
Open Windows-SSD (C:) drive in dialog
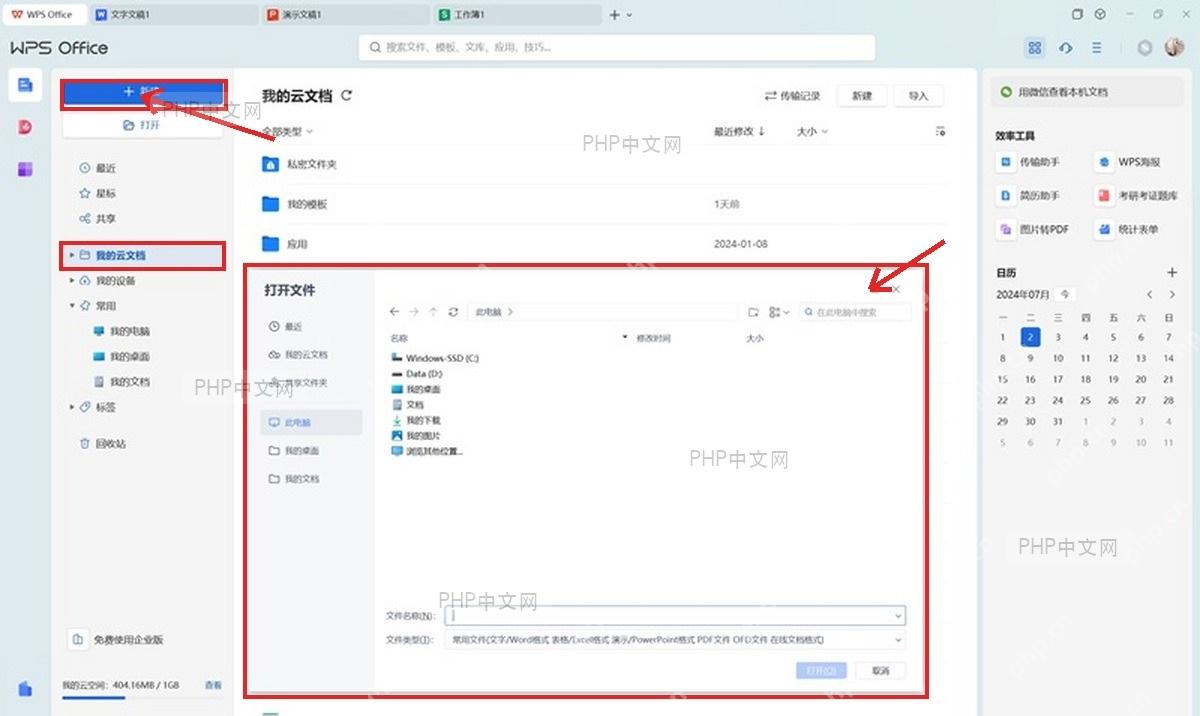tap(435, 357)
